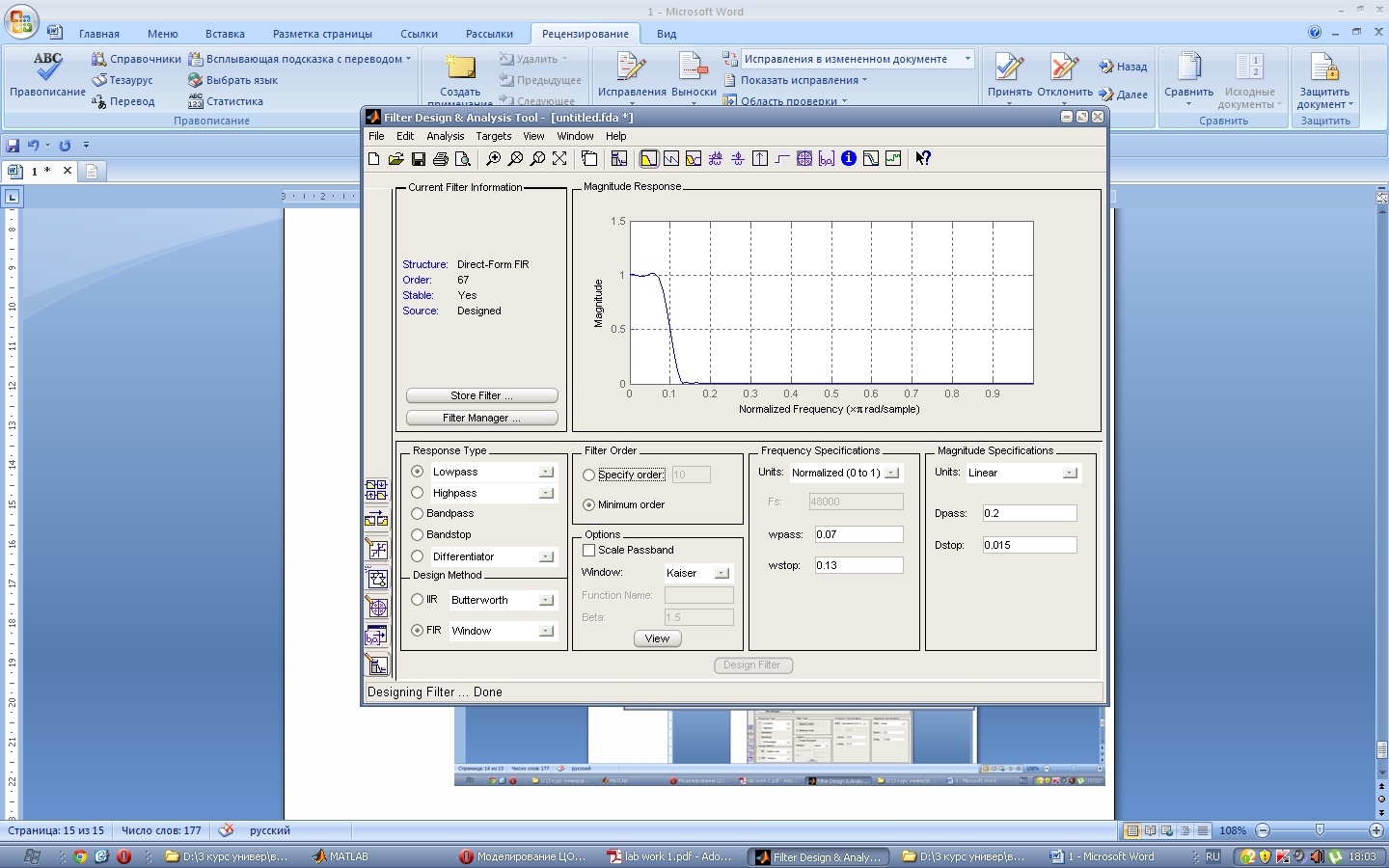Click the Store Filter button
Screen dimensions: 1389x868
(x=482, y=396)
